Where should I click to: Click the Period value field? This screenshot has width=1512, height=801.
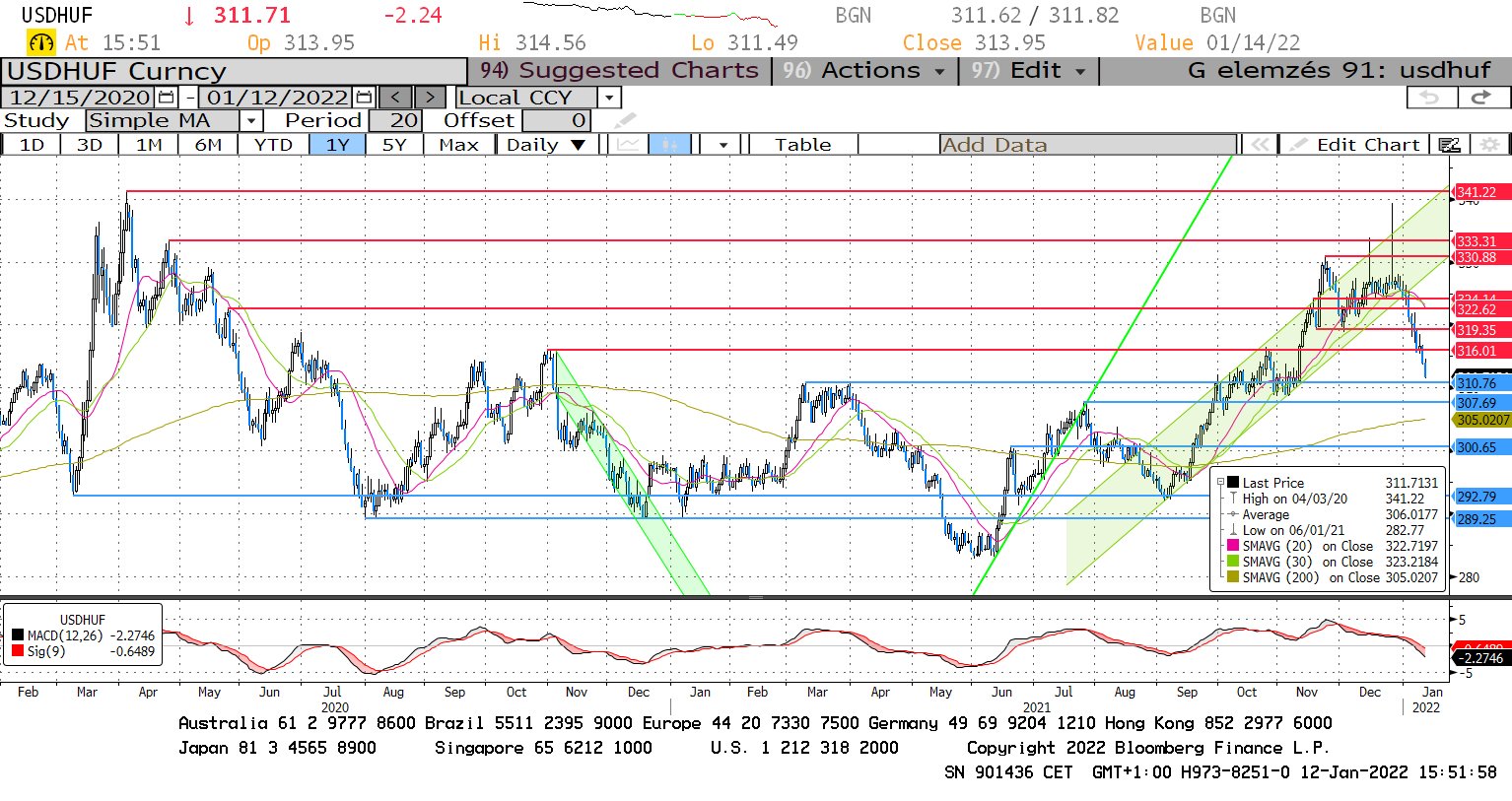click(395, 121)
